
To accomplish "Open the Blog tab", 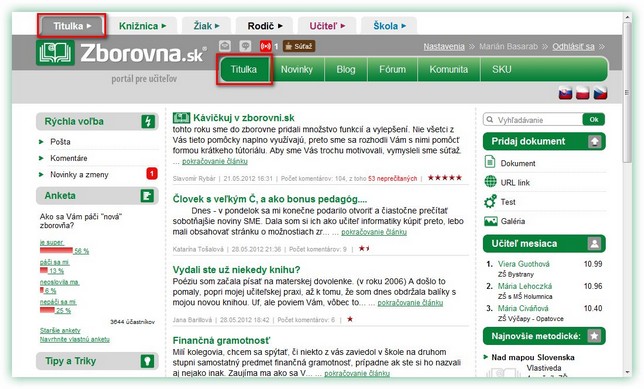I will pyautogui.click(x=346, y=69).
